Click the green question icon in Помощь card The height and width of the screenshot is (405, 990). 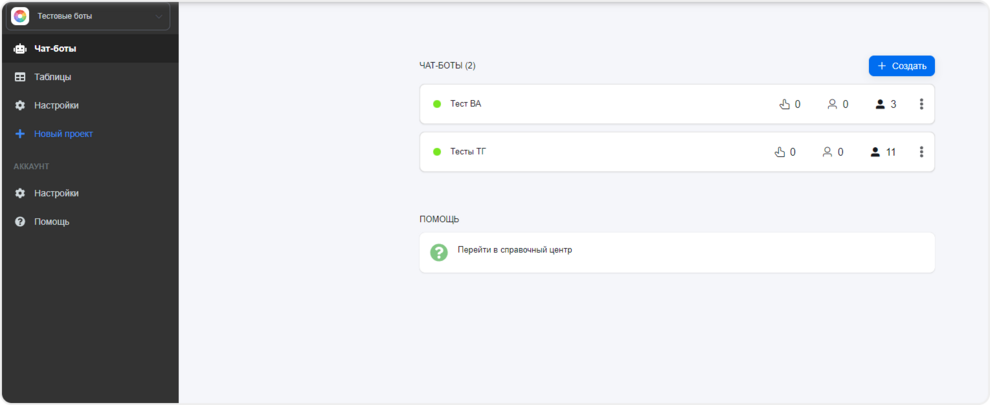pyautogui.click(x=439, y=252)
